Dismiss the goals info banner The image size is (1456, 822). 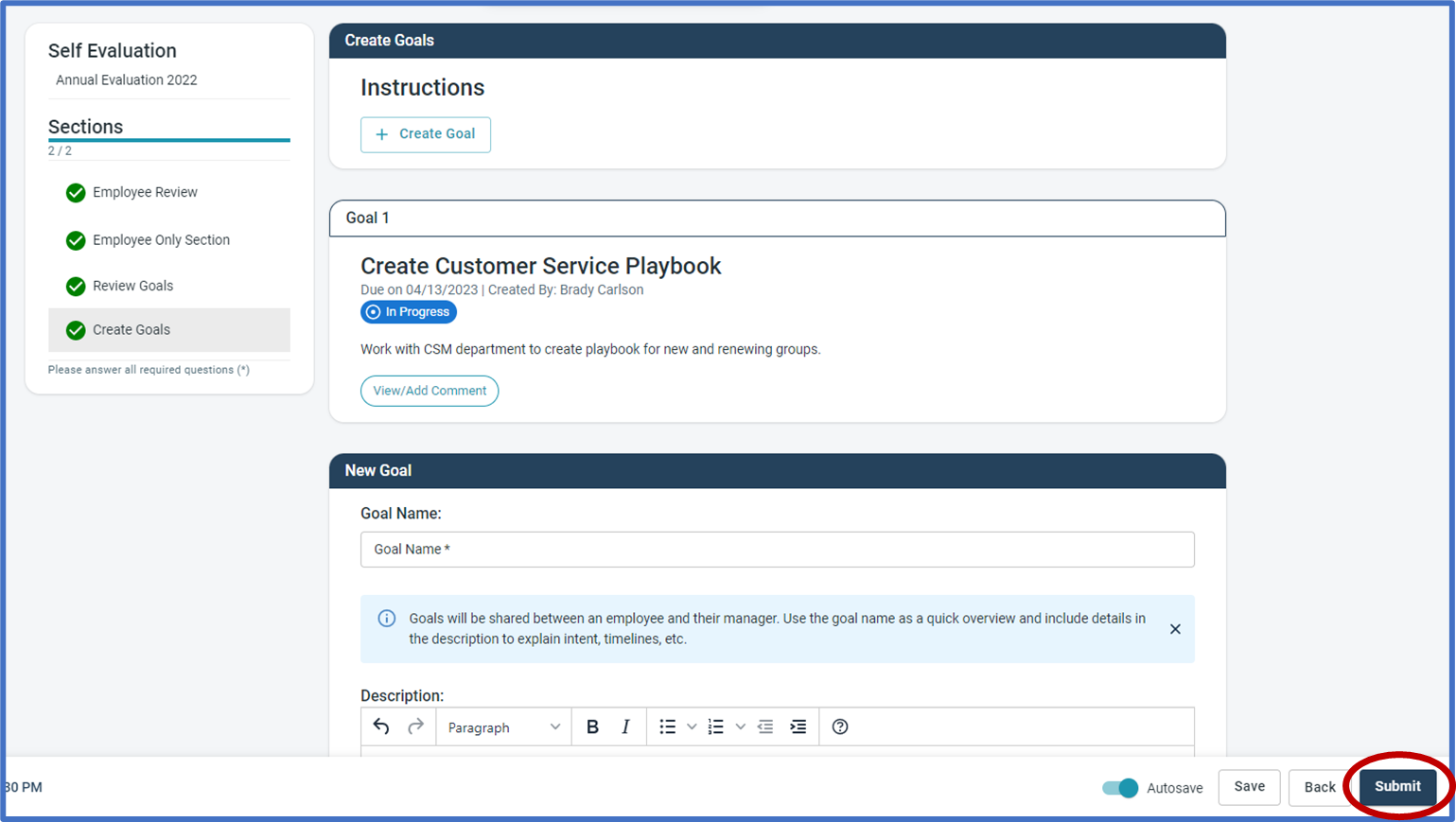click(x=1175, y=629)
